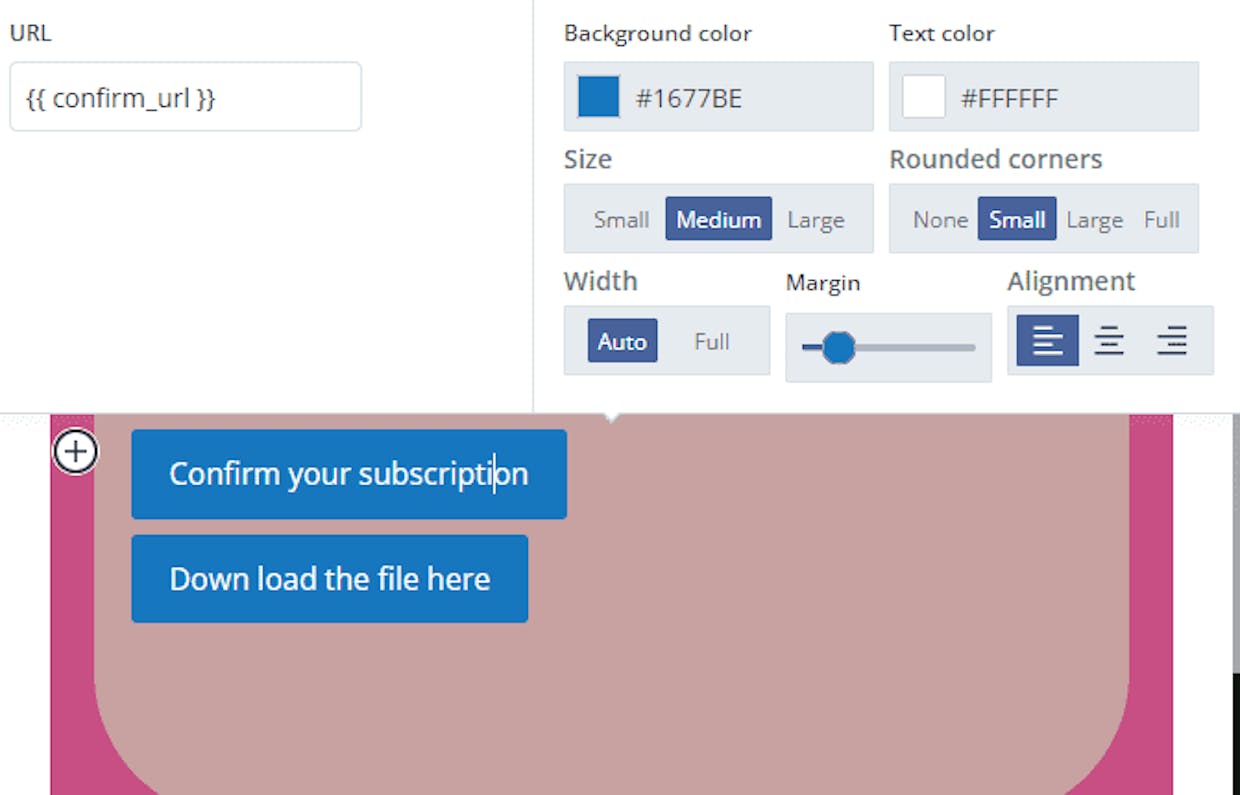The width and height of the screenshot is (1240, 795).
Task: Set rounded corners to Large
Action: (x=1094, y=219)
